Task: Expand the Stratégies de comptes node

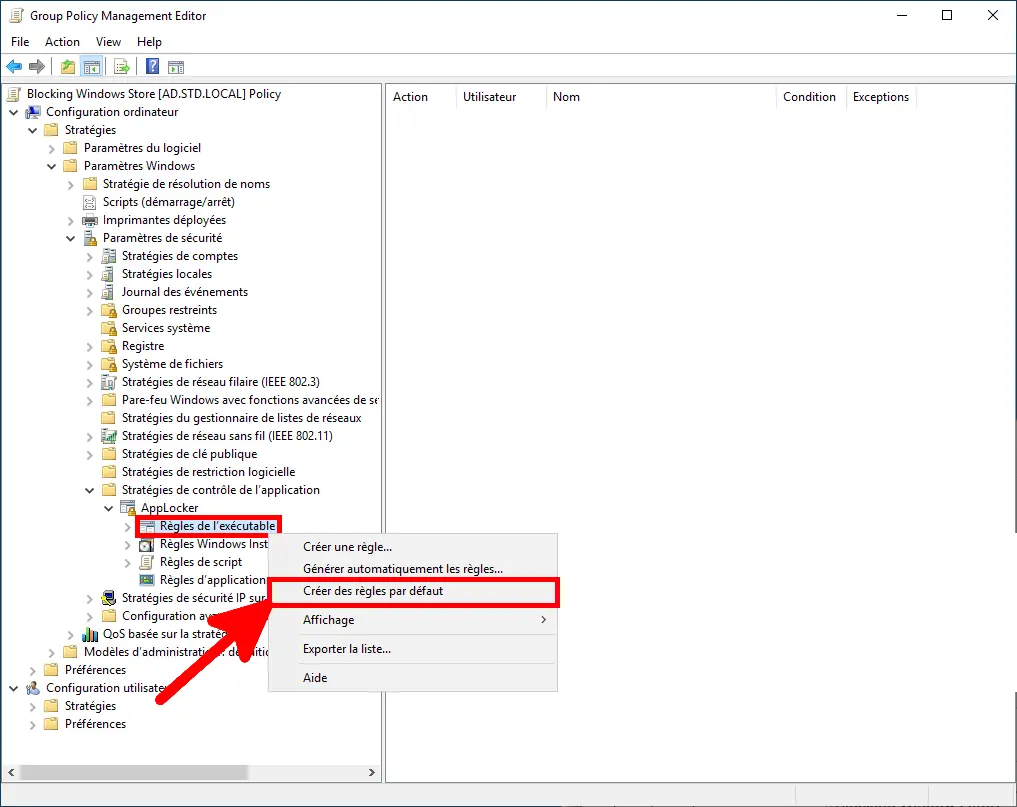Action: pos(90,256)
